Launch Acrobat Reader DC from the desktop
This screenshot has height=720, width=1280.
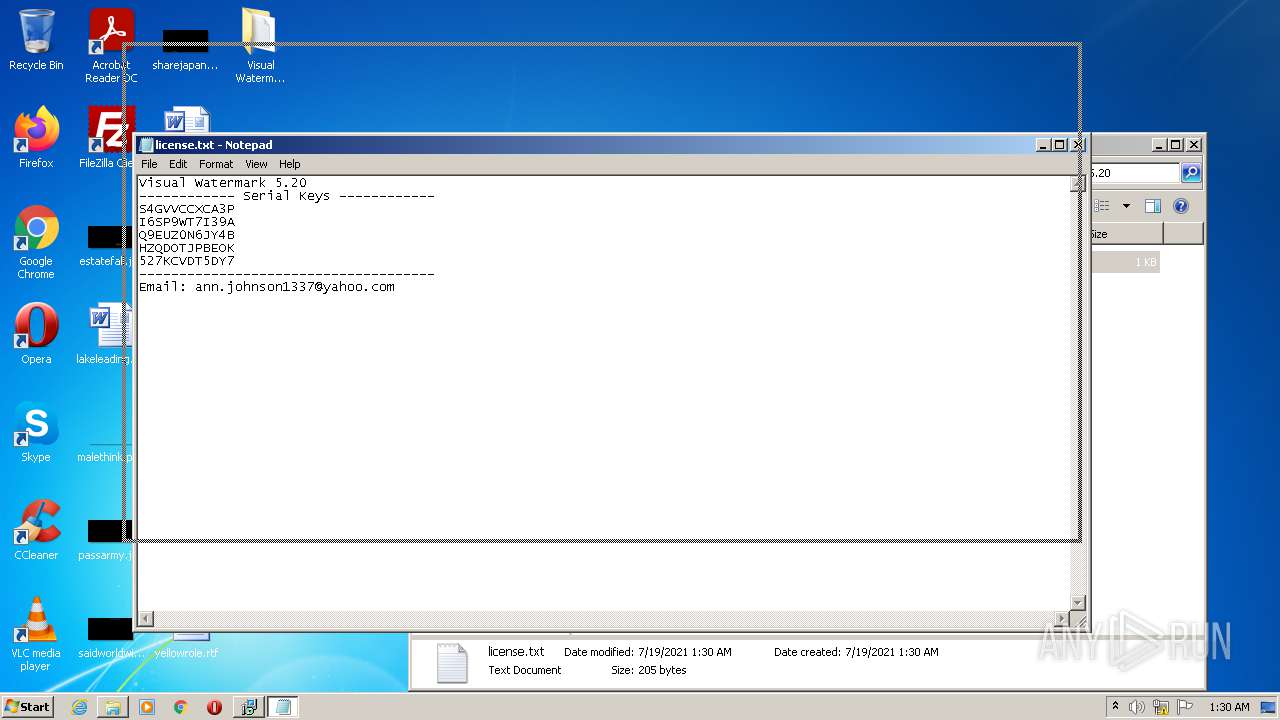tap(111, 45)
